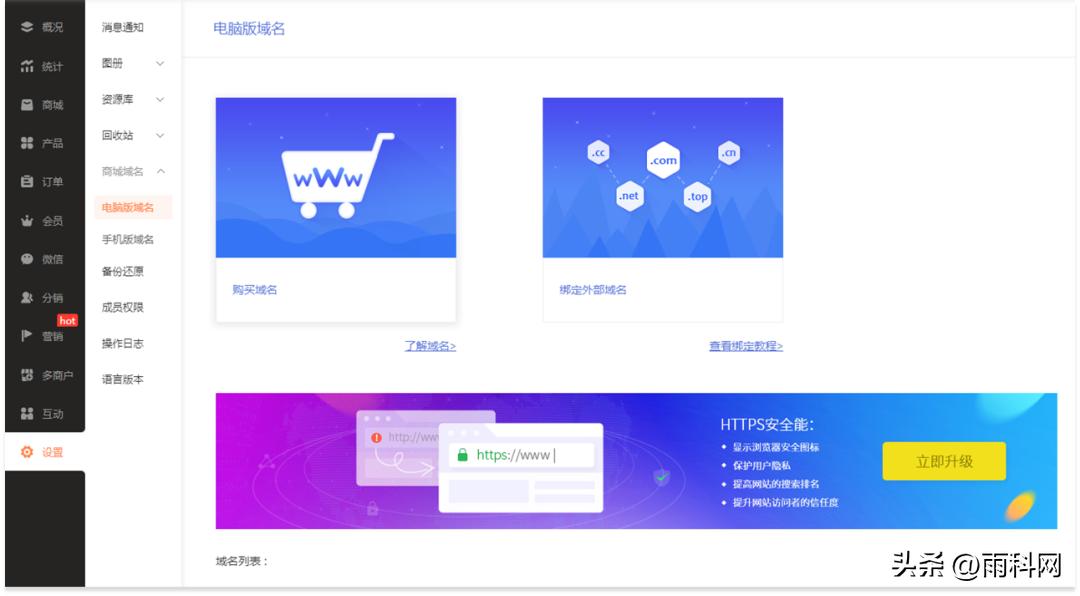Switch to 手机版域名 menu item

point(128,240)
